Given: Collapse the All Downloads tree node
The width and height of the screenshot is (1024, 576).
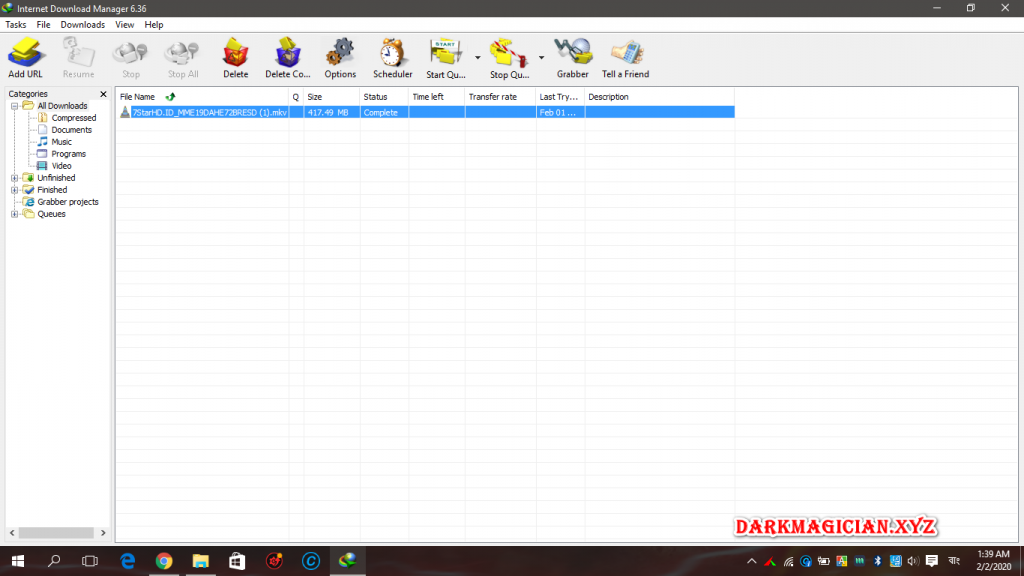Looking at the screenshot, I should [x=14, y=106].
